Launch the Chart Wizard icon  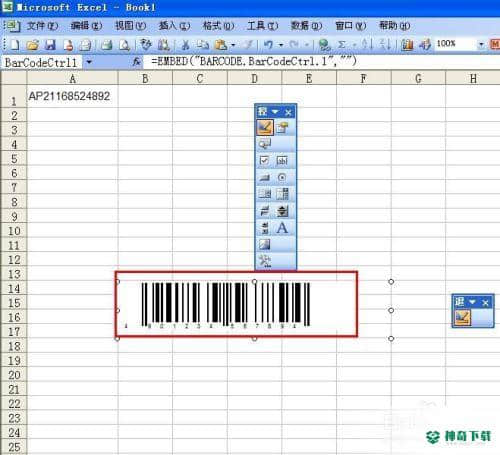407,44
